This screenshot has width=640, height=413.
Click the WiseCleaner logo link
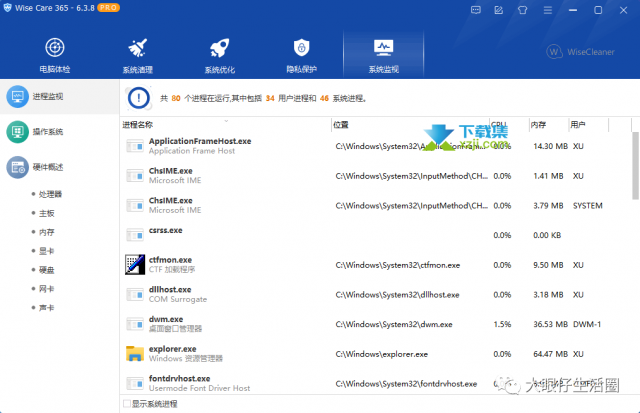pyautogui.click(x=580, y=52)
